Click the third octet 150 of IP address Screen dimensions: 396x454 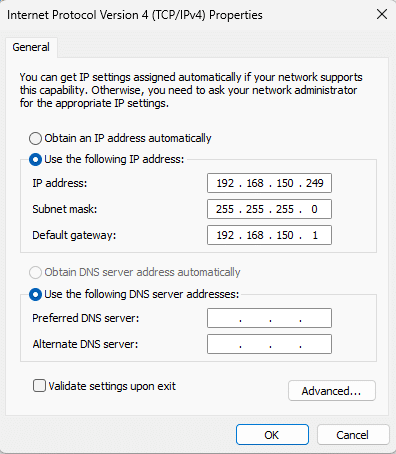285,183
